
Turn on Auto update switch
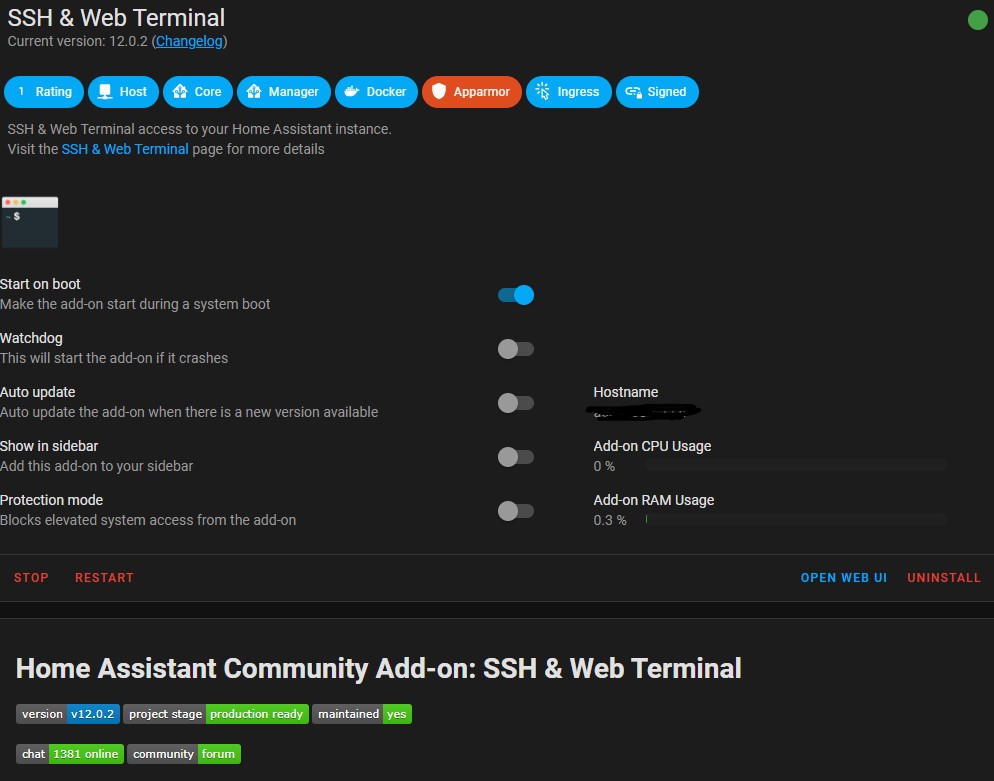click(x=516, y=403)
